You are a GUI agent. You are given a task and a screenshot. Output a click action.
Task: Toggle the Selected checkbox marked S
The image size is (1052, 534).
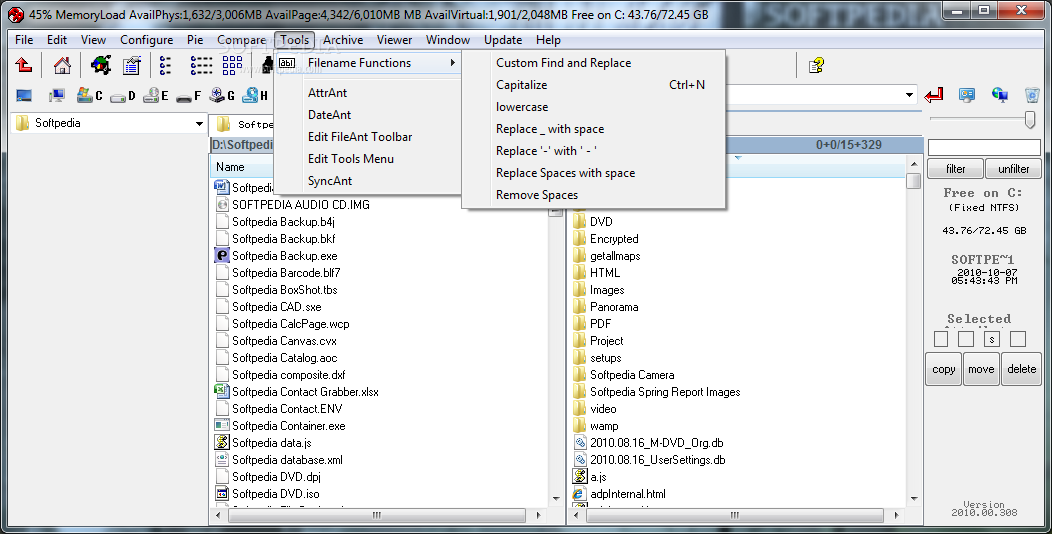pyautogui.click(x=992, y=339)
